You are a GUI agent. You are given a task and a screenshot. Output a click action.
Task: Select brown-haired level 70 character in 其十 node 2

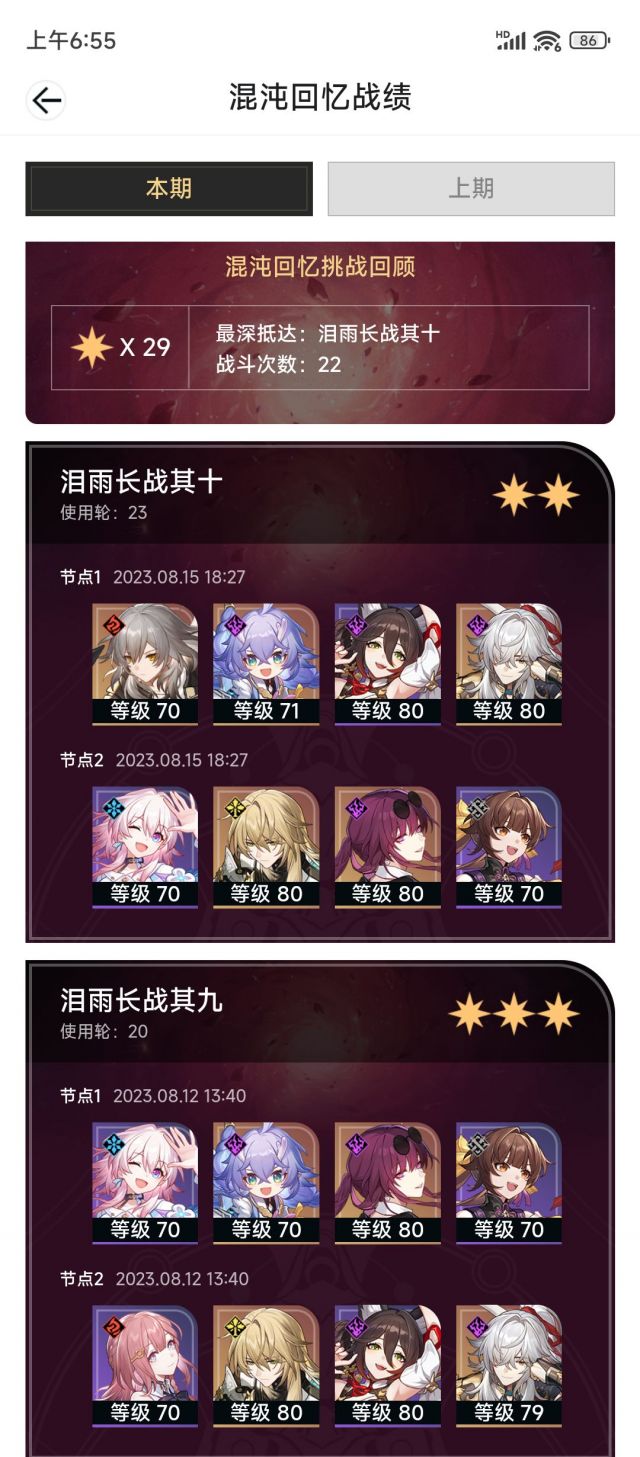click(x=509, y=847)
